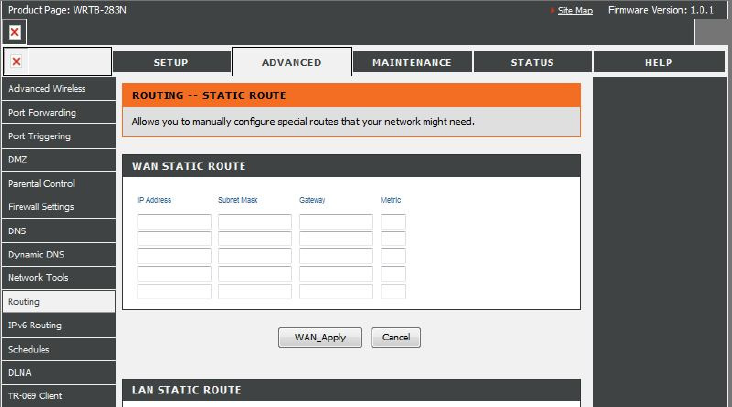This screenshot has width=732, height=407.
Task: Select third row IP Address field
Action: pyautogui.click(x=174, y=256)
